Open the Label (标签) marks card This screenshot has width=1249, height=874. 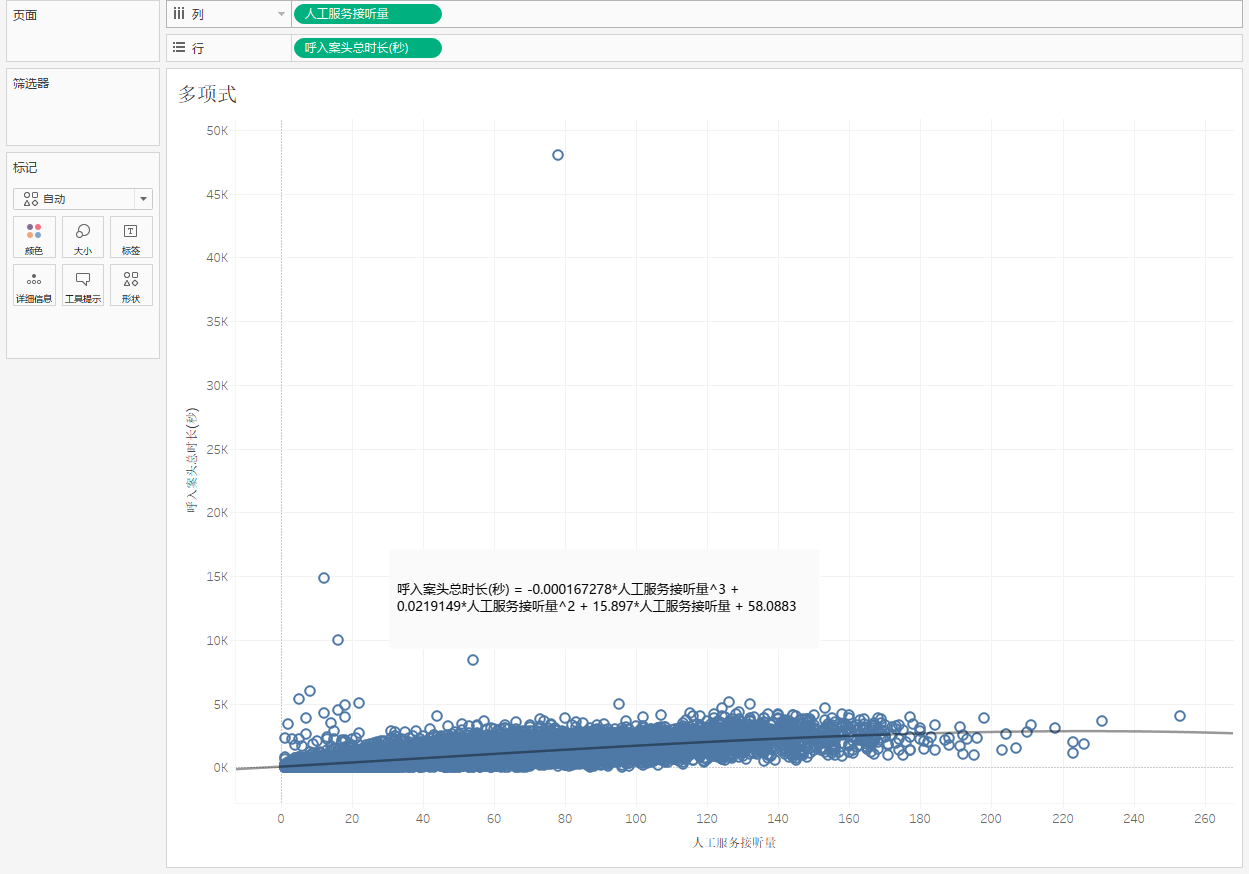(131, 237)
